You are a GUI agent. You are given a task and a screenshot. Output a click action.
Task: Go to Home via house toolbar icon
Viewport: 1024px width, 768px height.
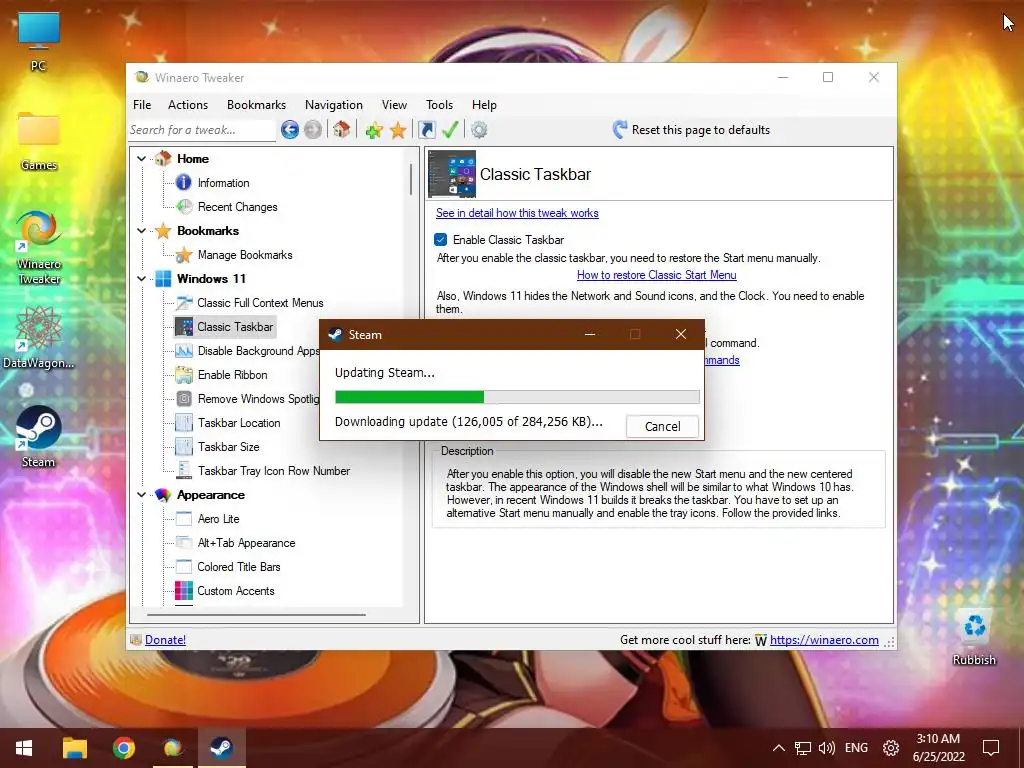pos(342,129)
